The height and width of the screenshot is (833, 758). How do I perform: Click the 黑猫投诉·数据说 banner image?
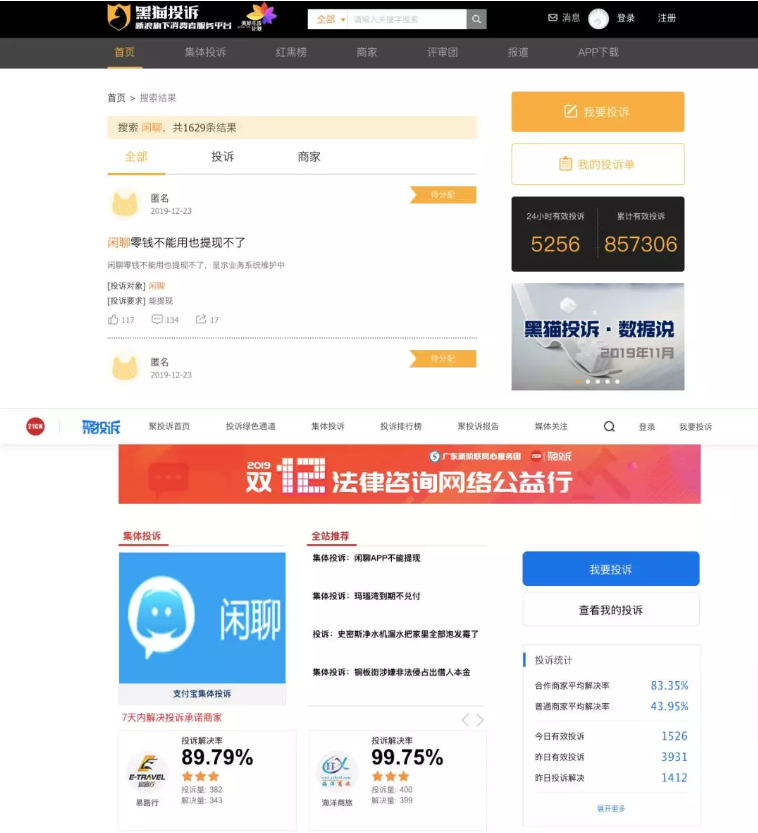point(598,336)
